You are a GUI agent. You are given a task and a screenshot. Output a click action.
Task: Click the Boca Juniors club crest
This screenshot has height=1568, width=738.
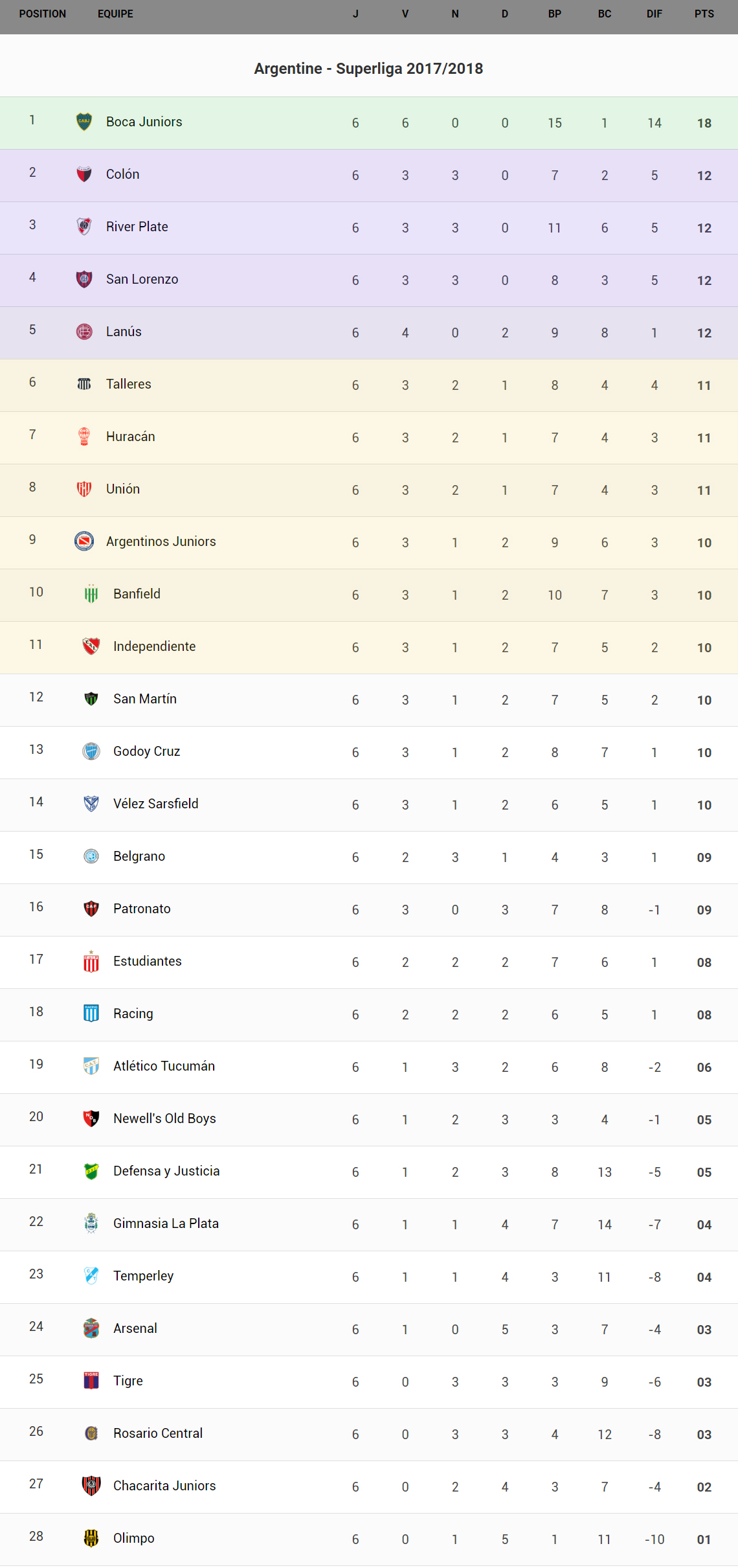pos(84,121)
